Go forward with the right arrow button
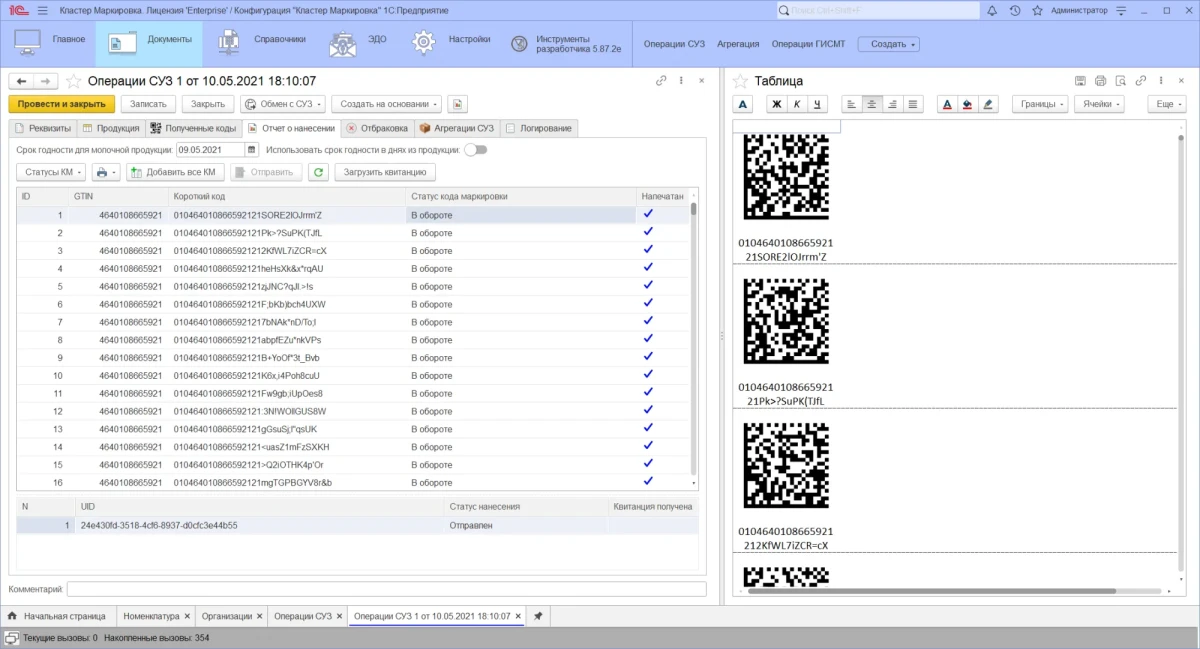The image size is (1200, 649). pos(46,81)
